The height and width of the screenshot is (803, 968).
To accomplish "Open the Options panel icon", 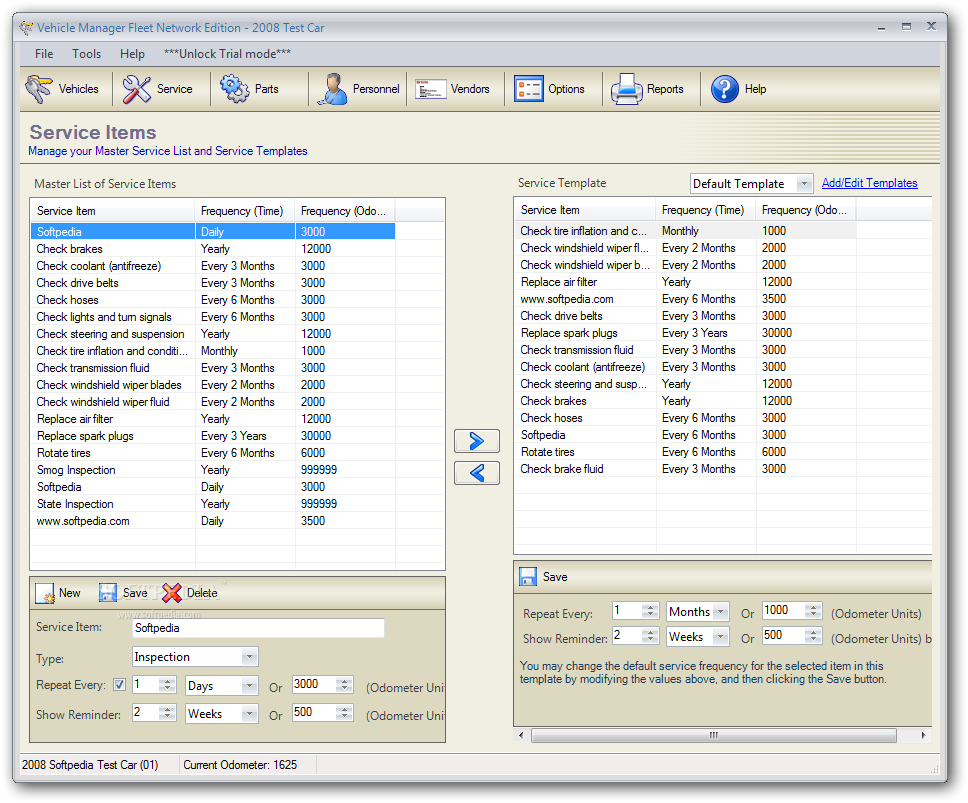I will (x=528, y=89).
